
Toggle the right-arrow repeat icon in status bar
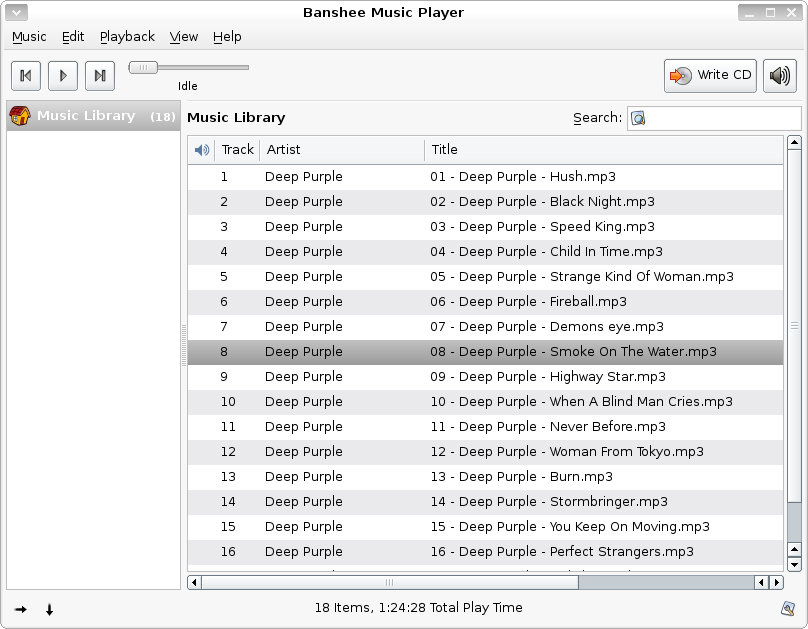[x=21, y=610]
